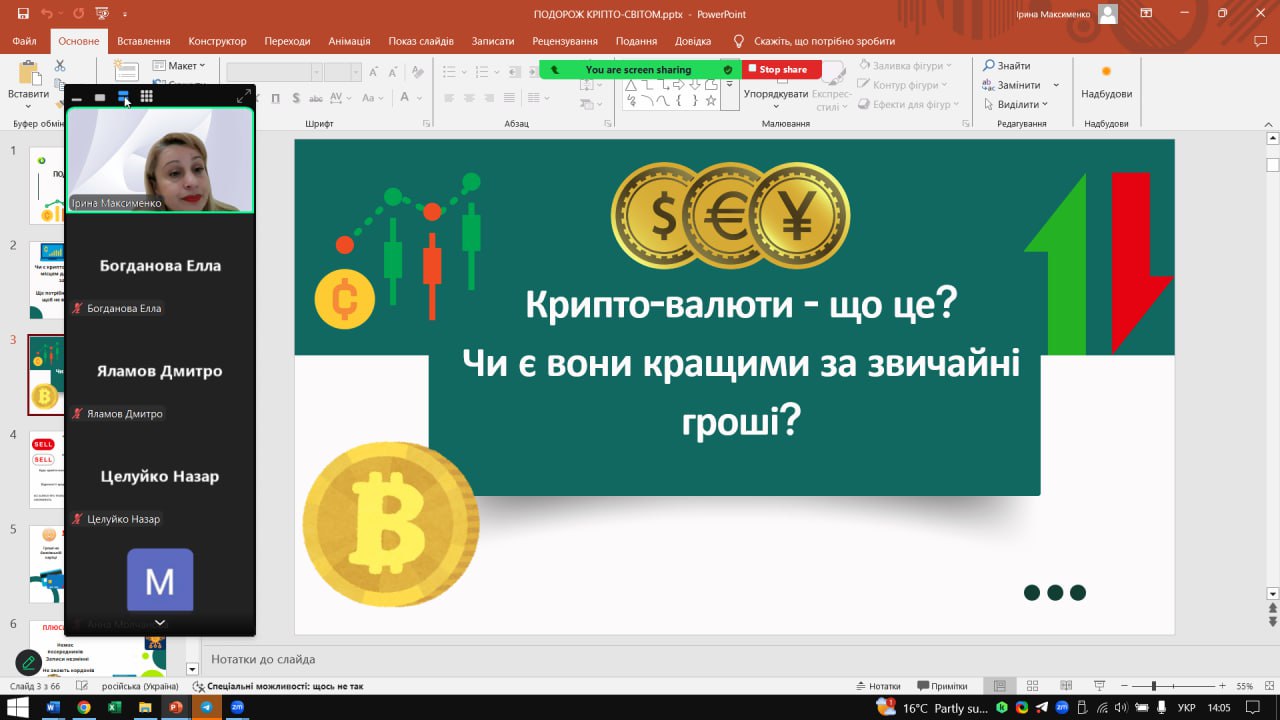Screen dimensions: 1280x720
Task: Toggle the Примітки comments pane
Action: [x=941, y=686]
